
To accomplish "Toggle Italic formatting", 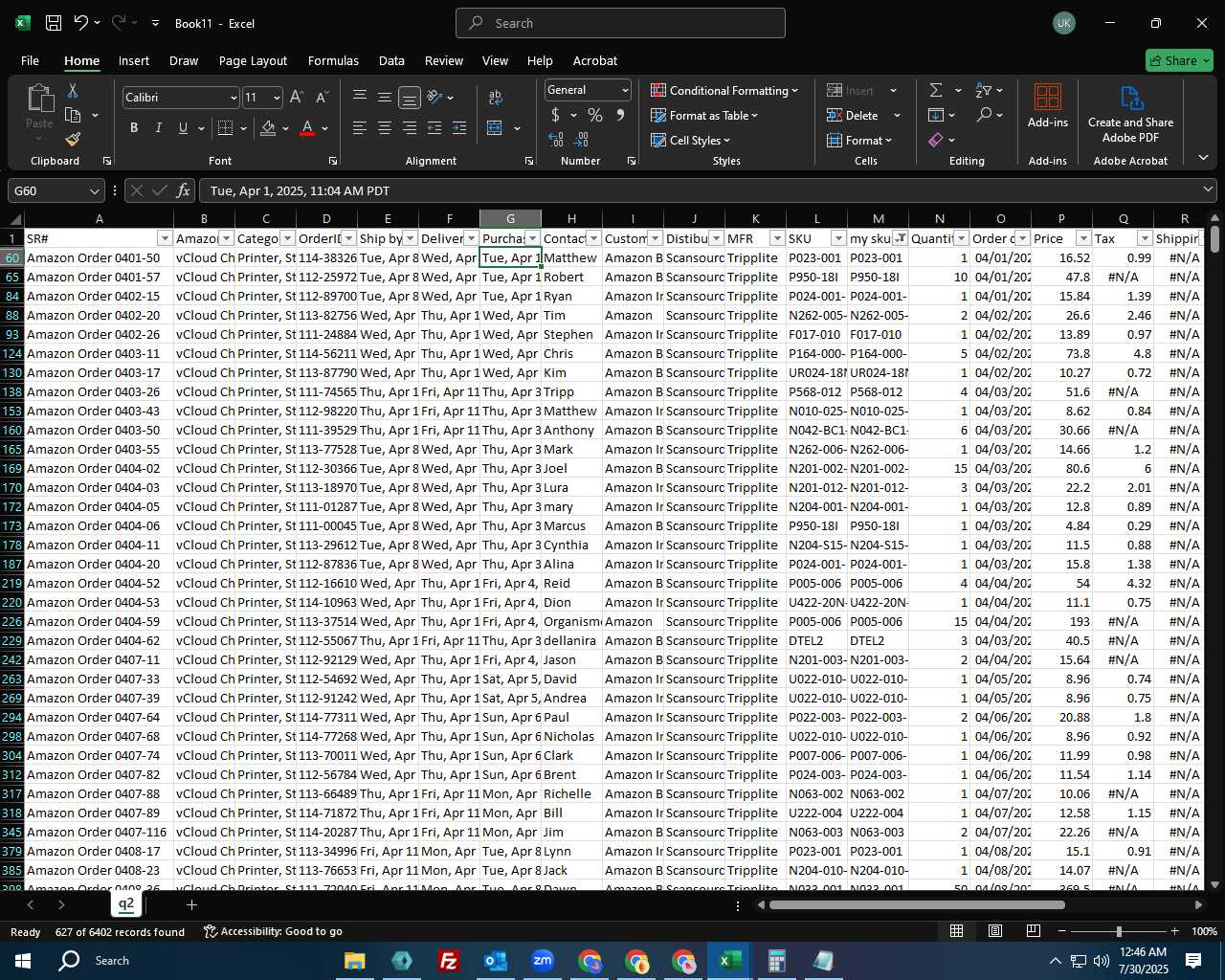I will [158, 128].
